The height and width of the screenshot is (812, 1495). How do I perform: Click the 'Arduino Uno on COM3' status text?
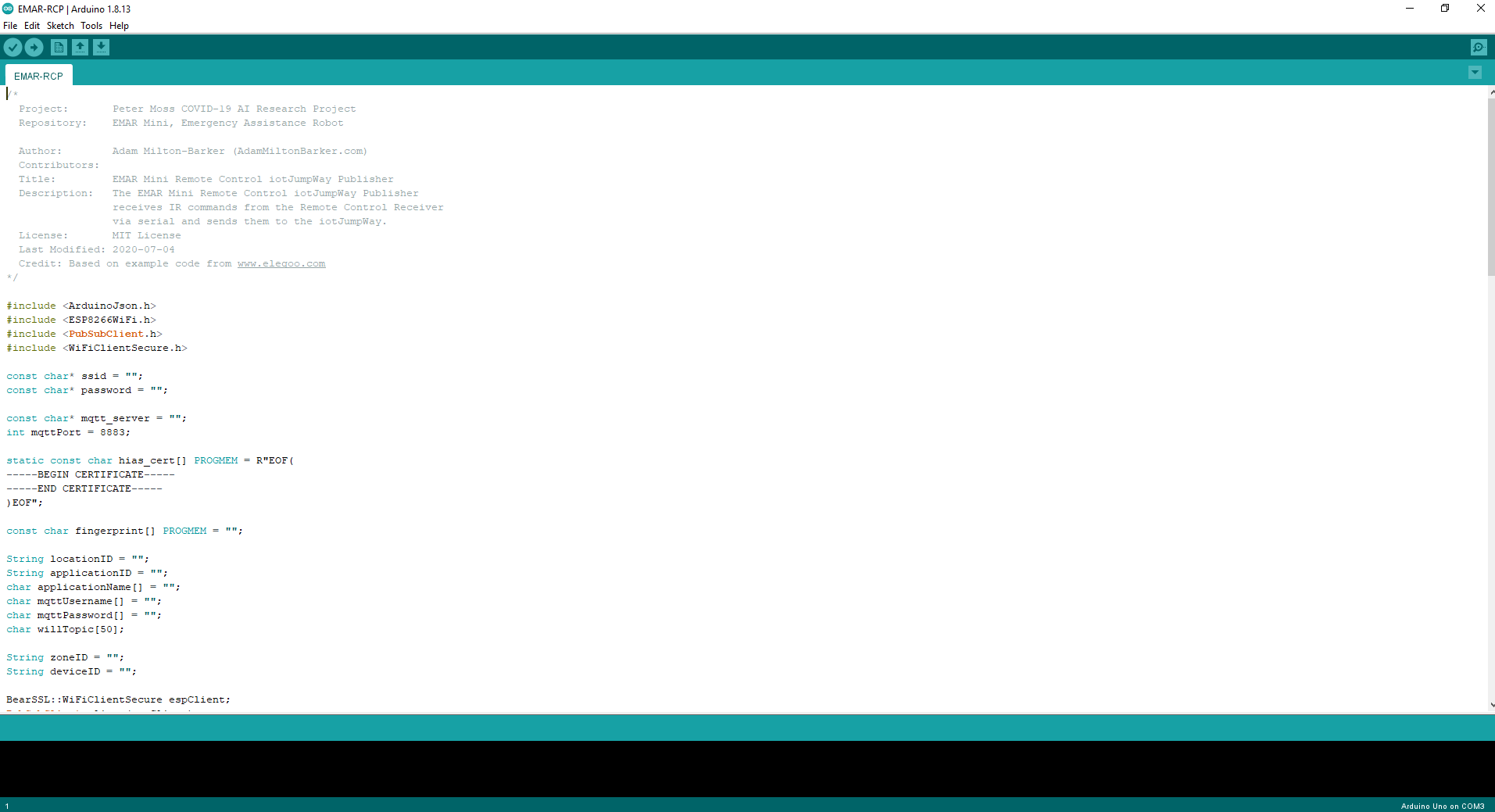pyautogui.click(x=1442, y=806)
